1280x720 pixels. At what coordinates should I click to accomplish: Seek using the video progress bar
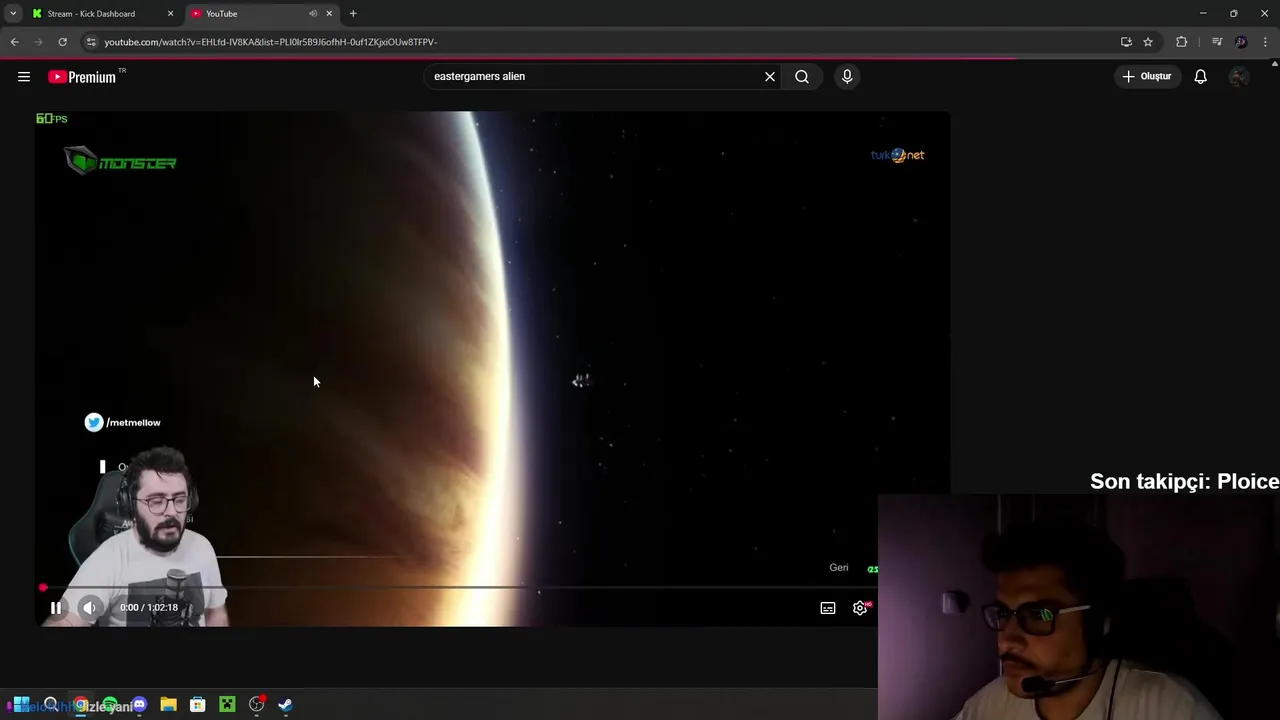click(458, 587)
